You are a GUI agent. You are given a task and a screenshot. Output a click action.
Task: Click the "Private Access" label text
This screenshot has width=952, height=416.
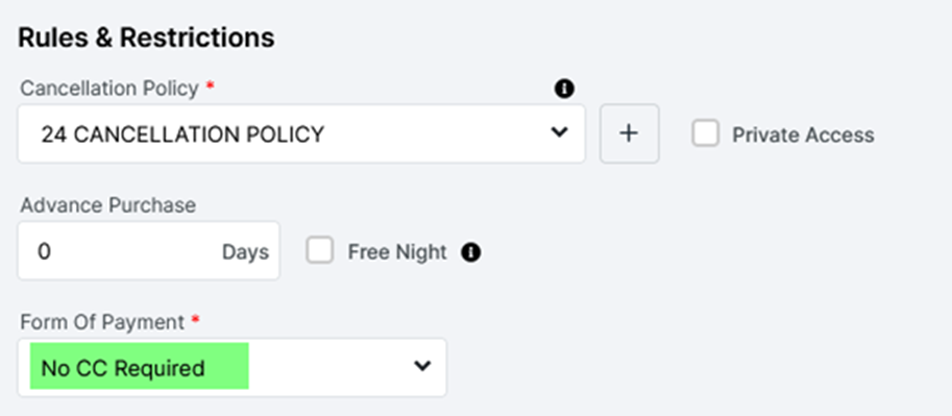pos(803,135)
